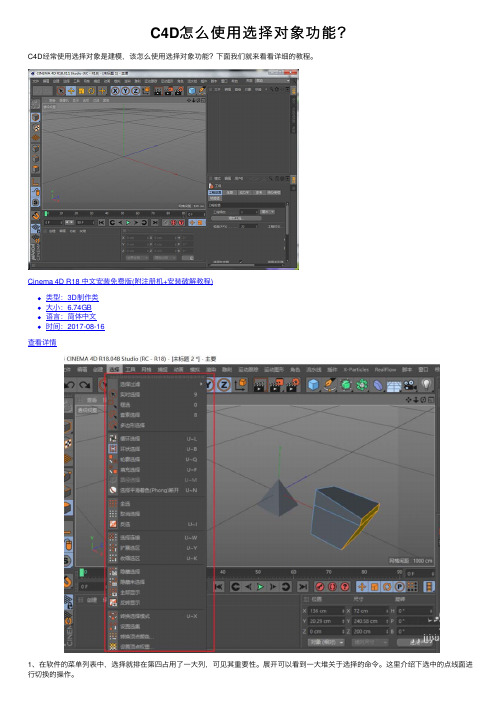Image resolution: width=504 pixels, height=713 pixels.
Task: Click green timeline playhead in lower screenshot
Action: pyautogui.click(x=82, y=572)
